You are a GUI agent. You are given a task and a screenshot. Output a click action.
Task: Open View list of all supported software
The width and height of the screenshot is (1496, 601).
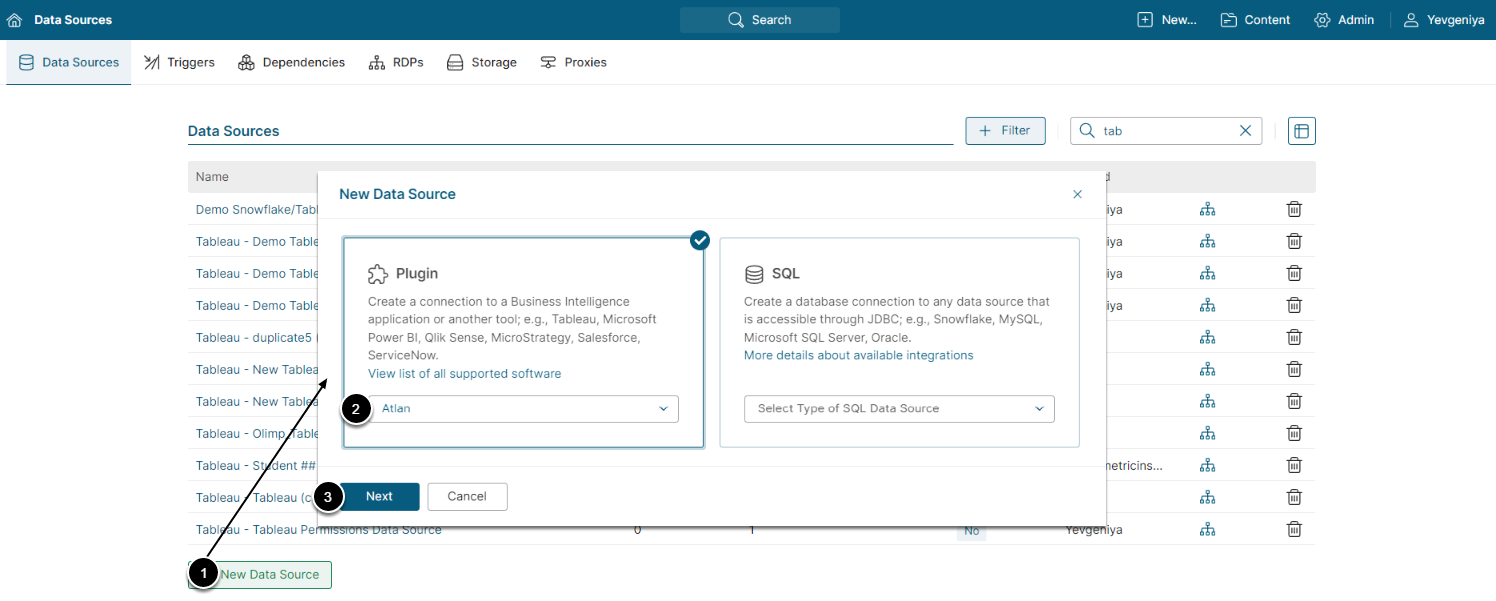[464, 374]
